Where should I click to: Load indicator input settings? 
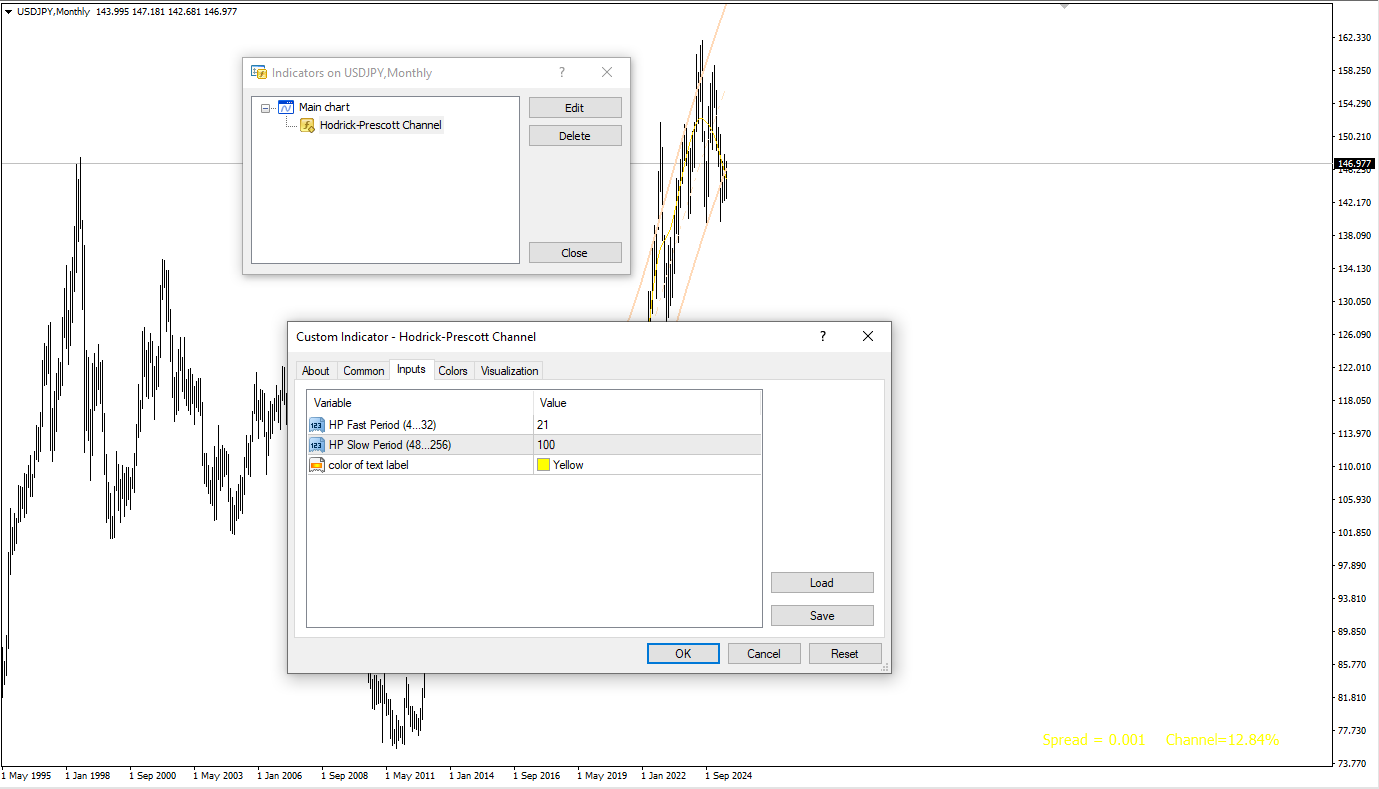click(822, 583)
